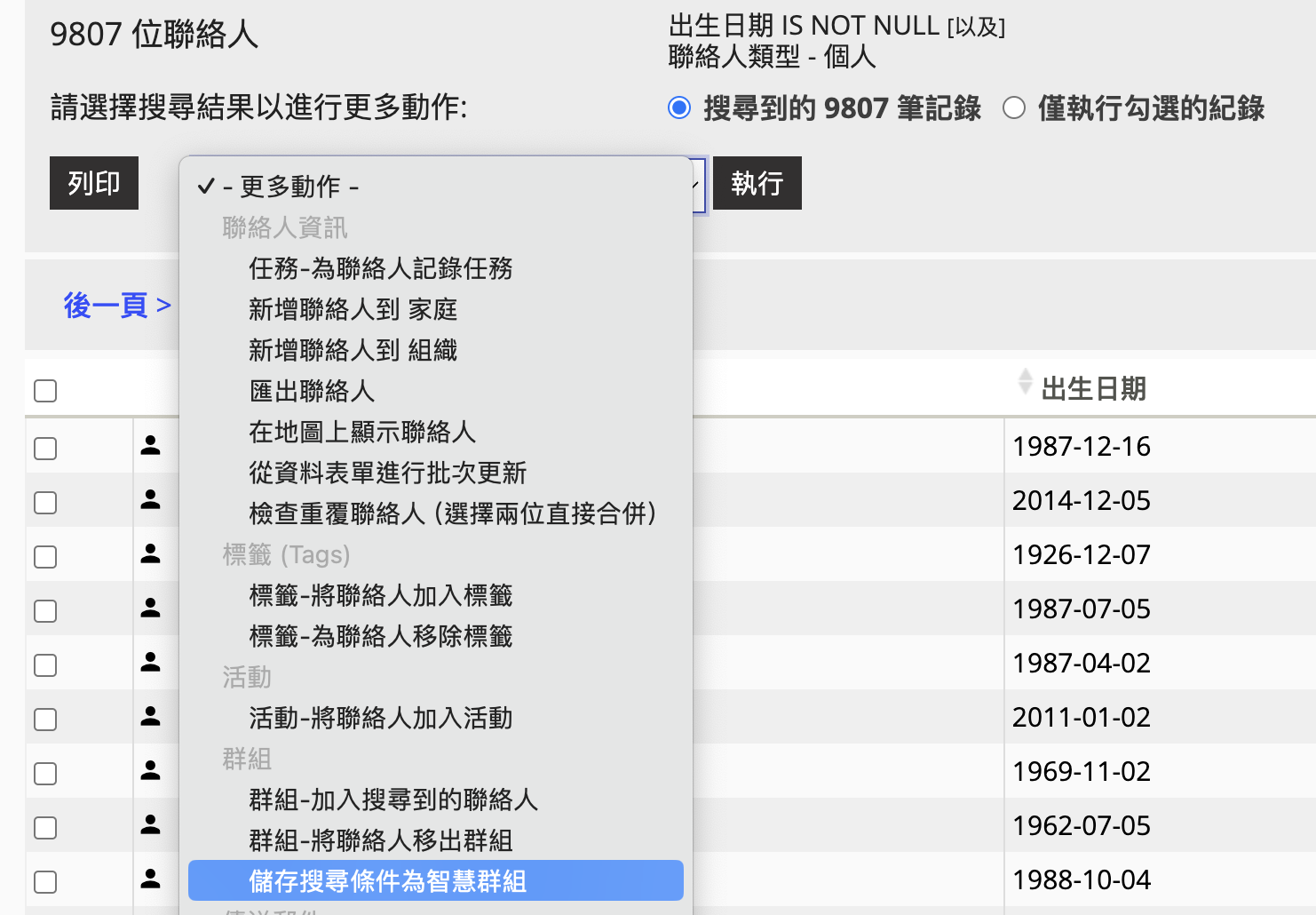Click birth date 1987-04-02 cell
Viewport: 1316px width, 915px height.
coord(1082,663)
